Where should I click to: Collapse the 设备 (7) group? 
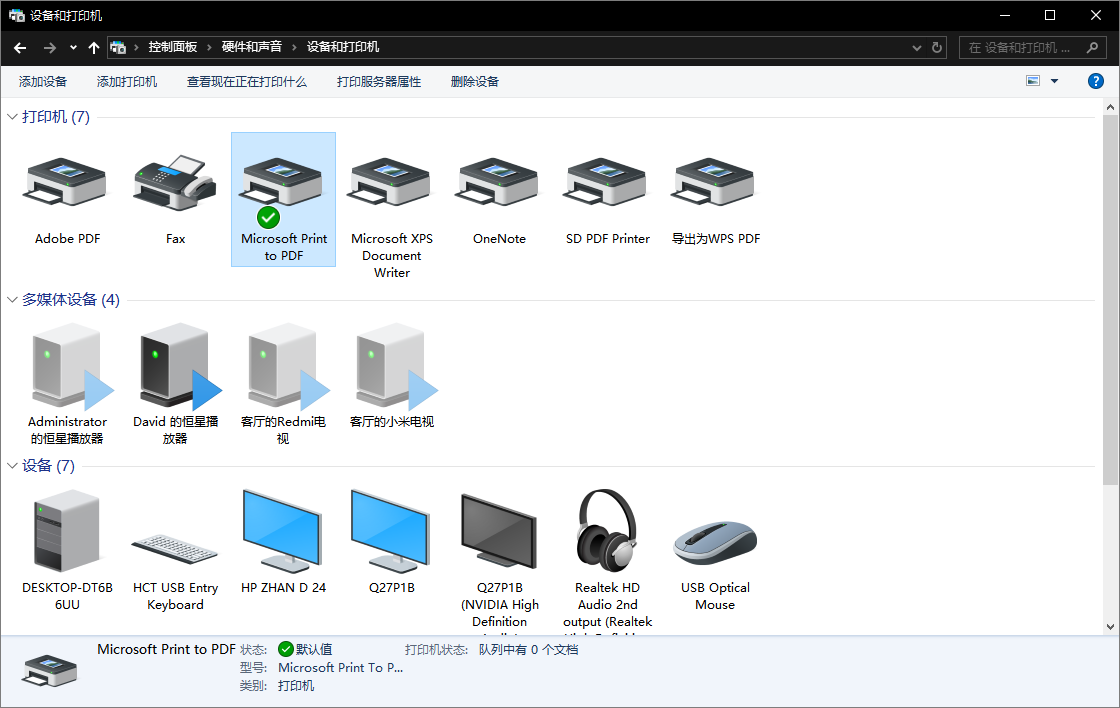12,466
